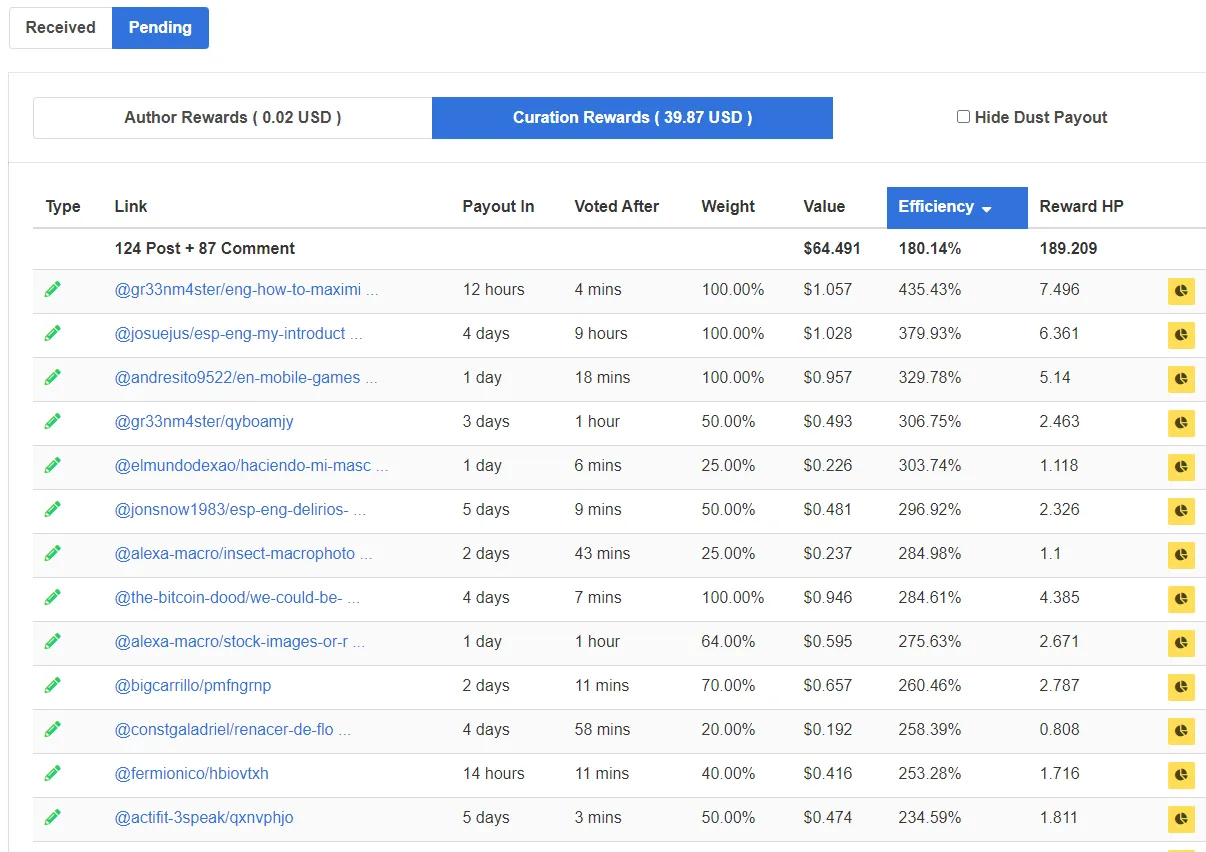Open the pie chart for bigcarrillo/pmfngrnp row
This screenshot has width=1206, height=852.
[1181, 687]
